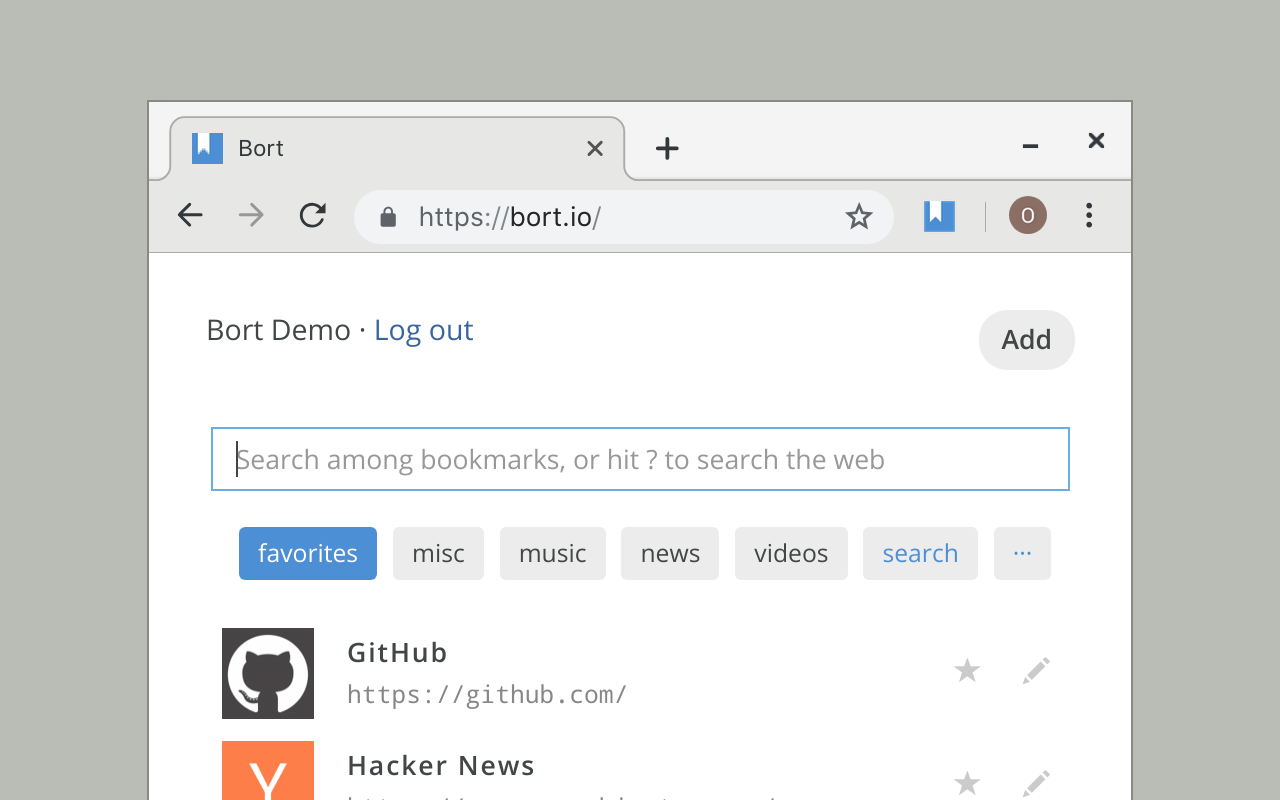Focus the bookmark search field
Viewport: 1280px width, 800px height.
click(640, 459)
